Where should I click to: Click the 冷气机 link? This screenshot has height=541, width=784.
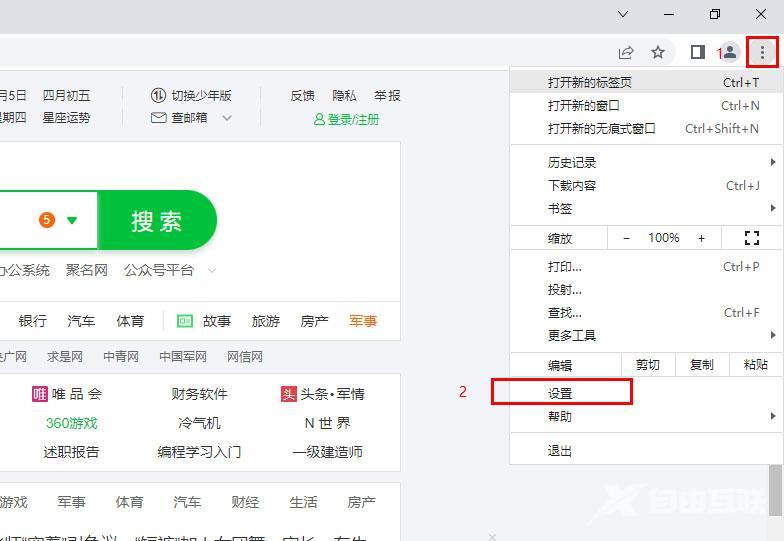(x=199, y=423)
